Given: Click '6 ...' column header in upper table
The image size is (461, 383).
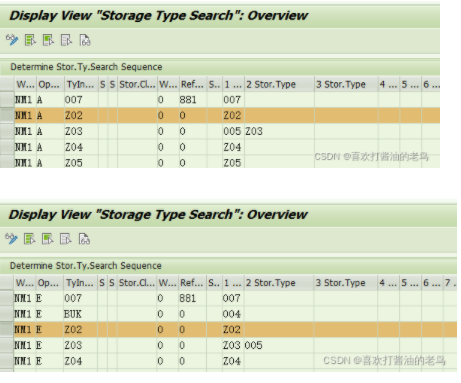Looking at the screenshot, I should [x=431, y=84].
